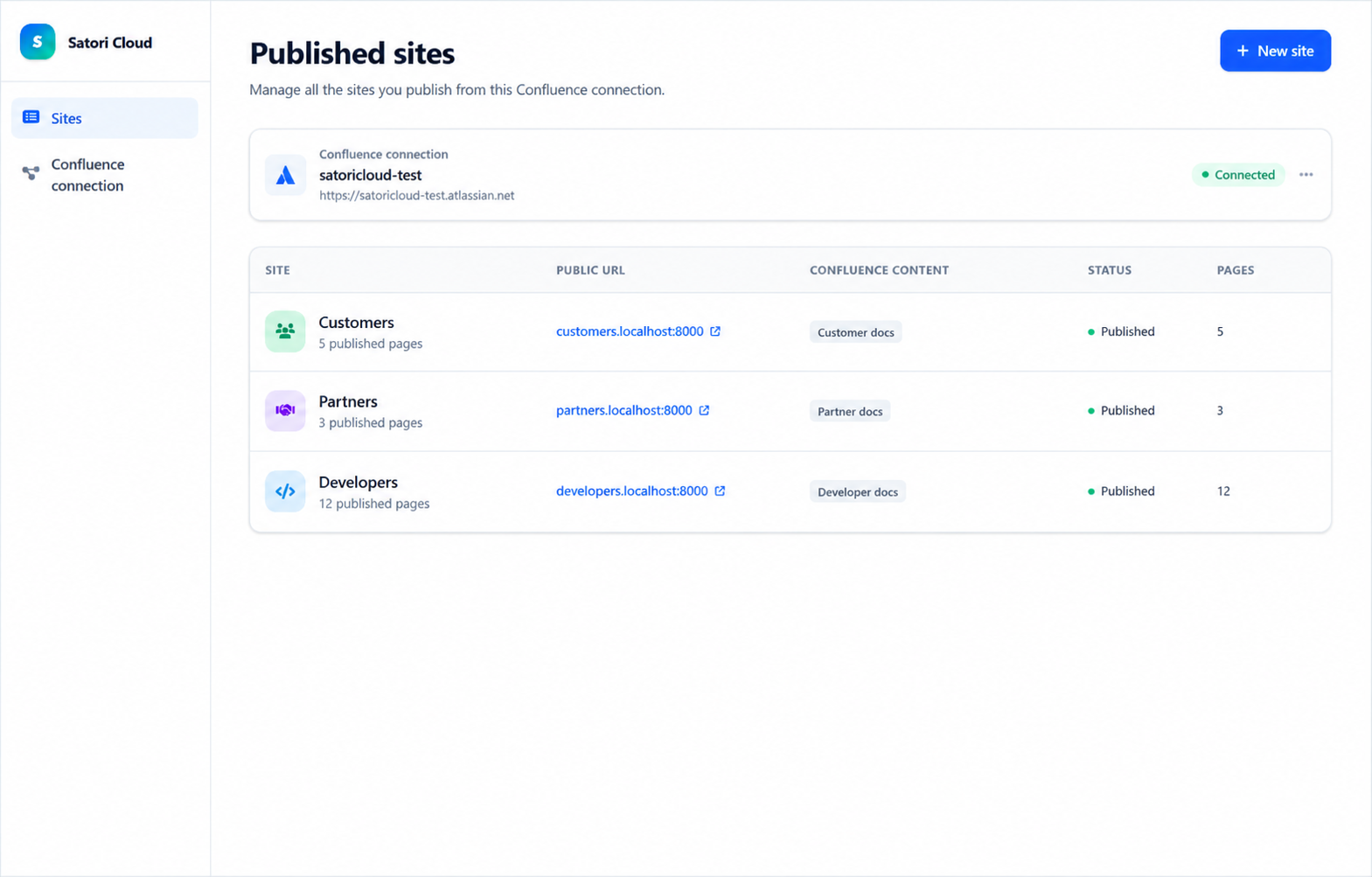Click the page count 5 in the Customers row
The height and width of the screenshot is (877, 1372).
click(1220, 331)
